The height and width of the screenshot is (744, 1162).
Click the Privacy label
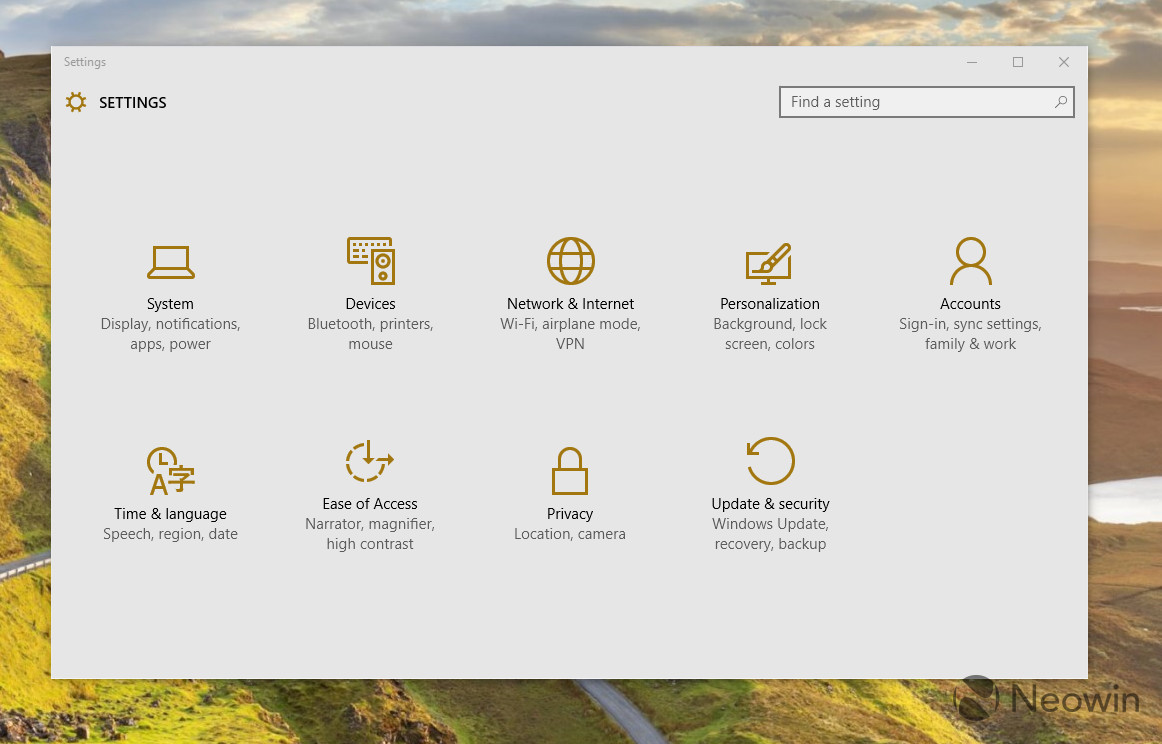[570, 514]
